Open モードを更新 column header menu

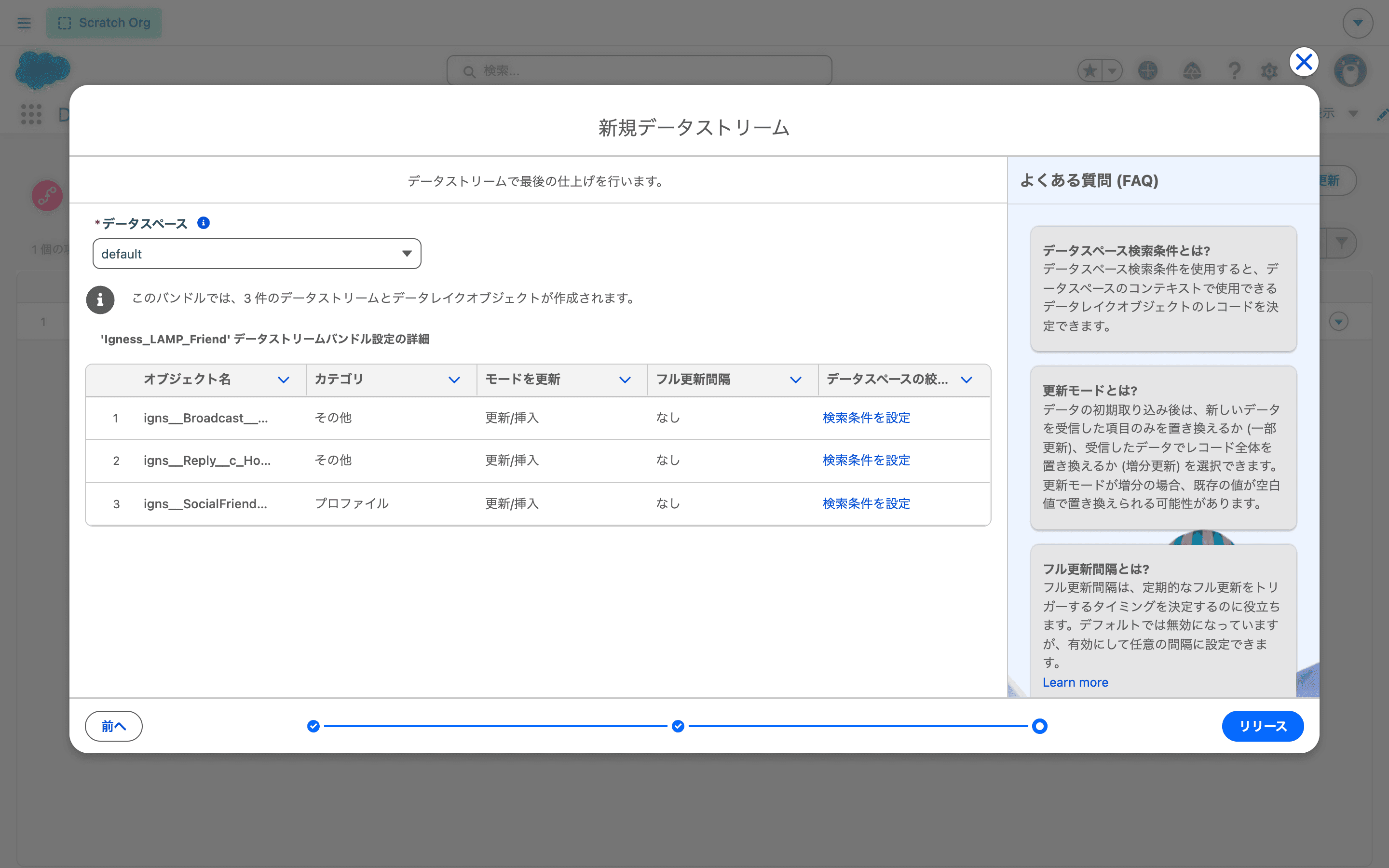pyautogui.click(x=625, y=380)
